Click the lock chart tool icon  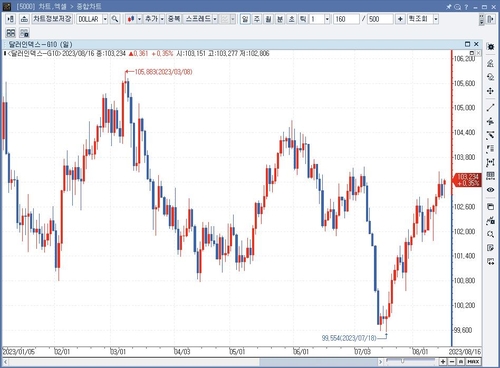point(490,220)
